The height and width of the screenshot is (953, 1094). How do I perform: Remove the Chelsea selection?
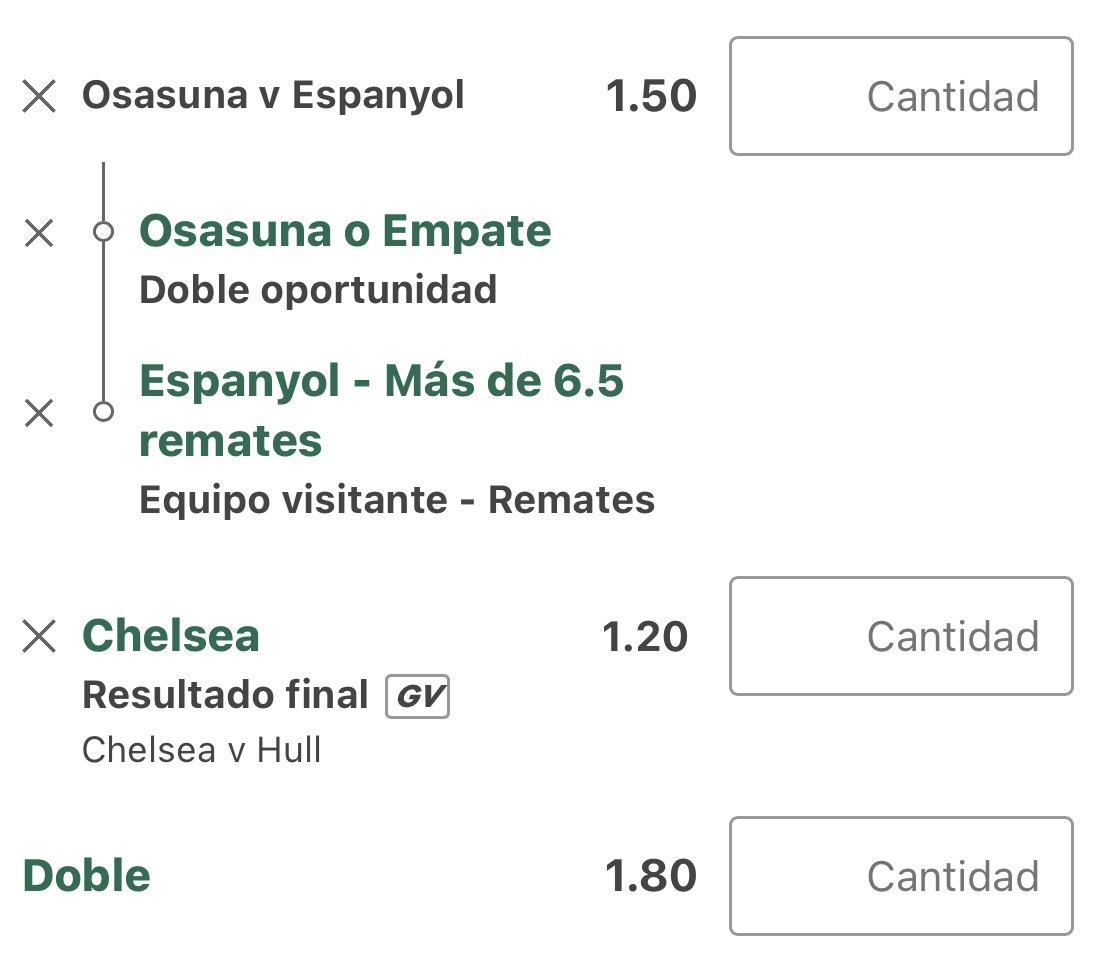[39, 636]
